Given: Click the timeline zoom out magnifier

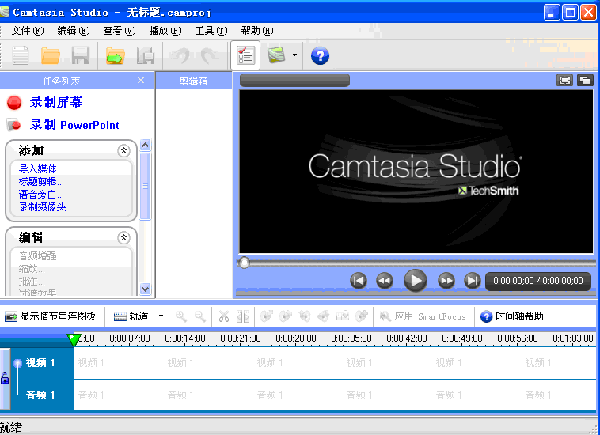Looking at the screenshot, I should tap(200, 316).
